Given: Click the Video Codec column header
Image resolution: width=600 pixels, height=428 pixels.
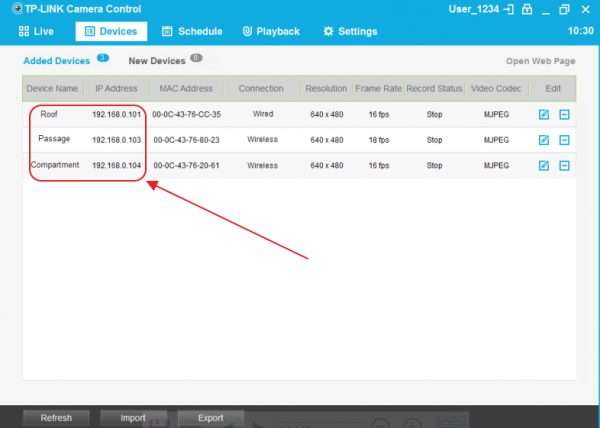Looking at the screenshot, I should pyautogui.click(x=496, y=89).
